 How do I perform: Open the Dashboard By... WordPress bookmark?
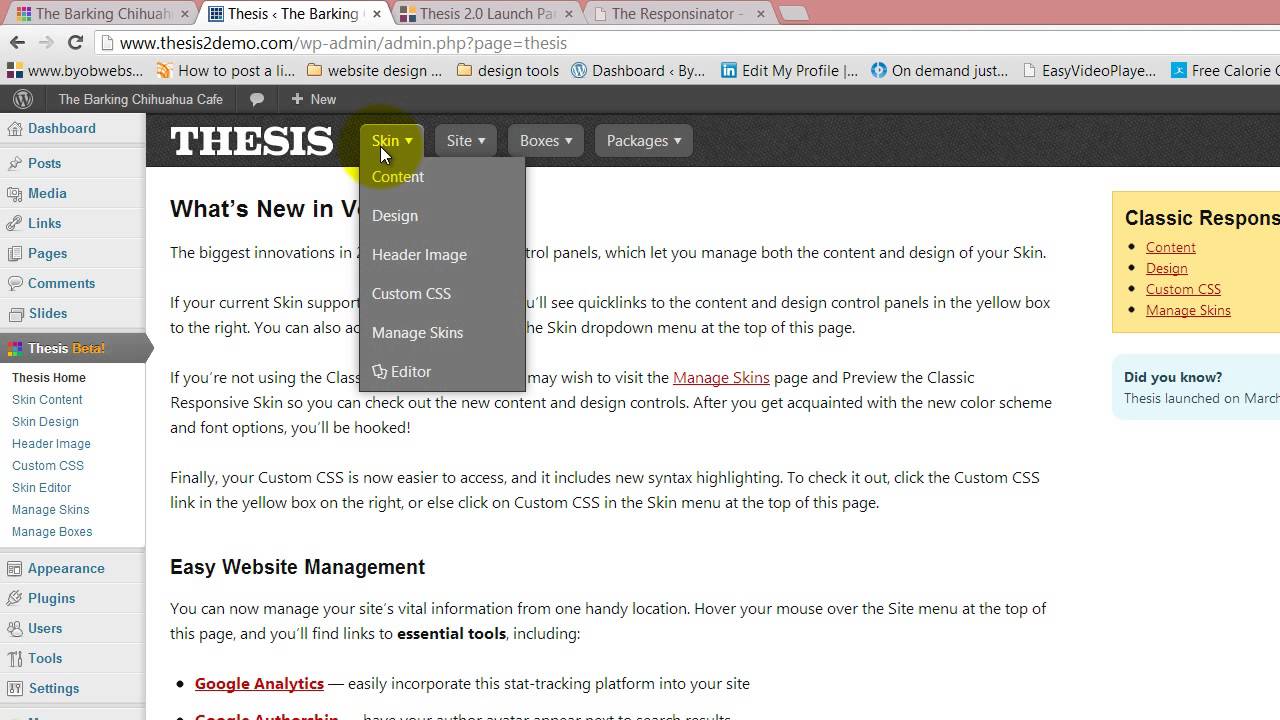coord(638,70)
